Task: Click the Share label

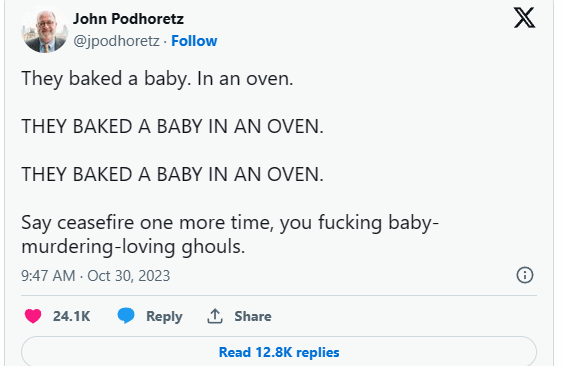Action: click(253, 316)
